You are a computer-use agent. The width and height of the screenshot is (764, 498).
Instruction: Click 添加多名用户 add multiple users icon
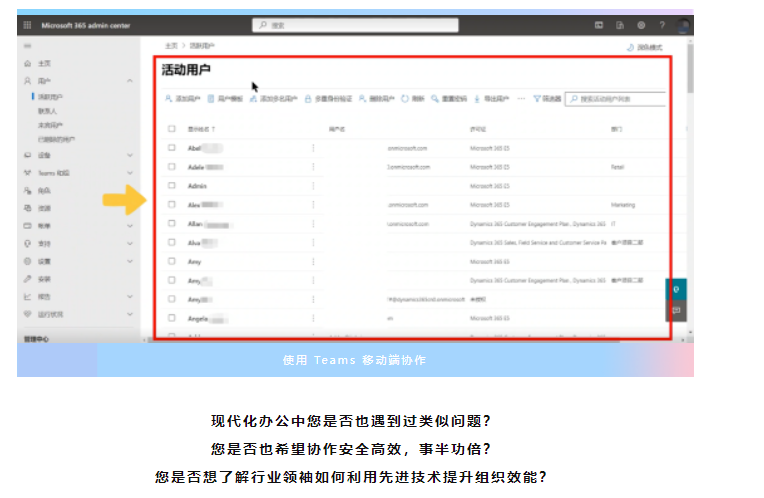[253, 98]
